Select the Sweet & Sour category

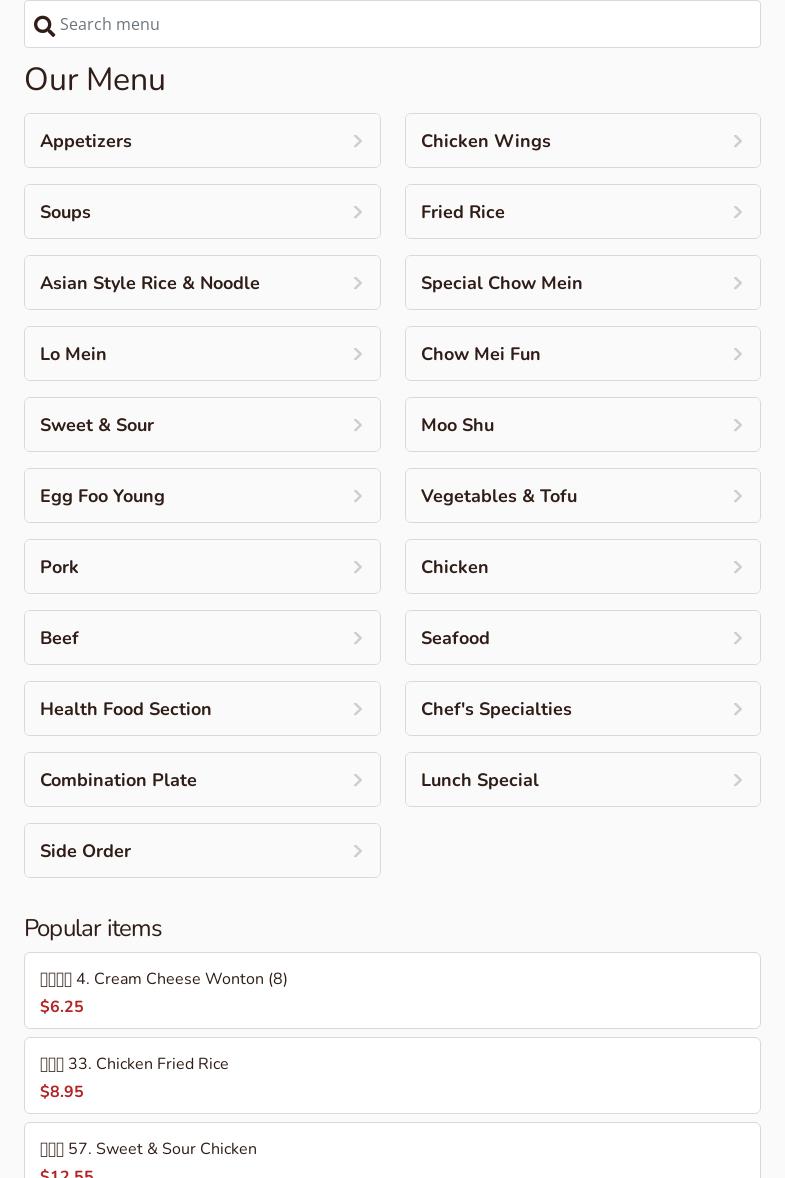pyautogui.click(x=97, y=425)
